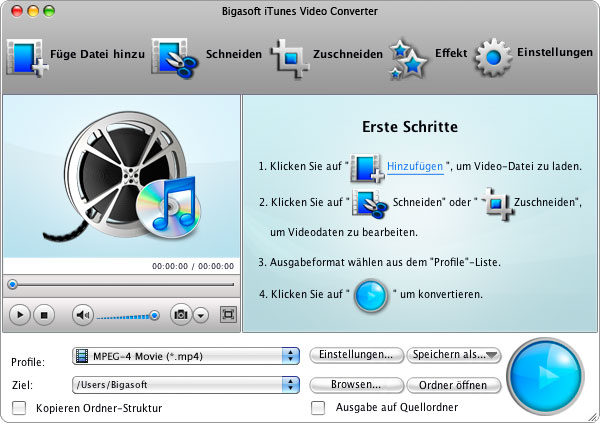Click the Schneiden toolbar label
Screen dimensions: 600x423
click(234, 54)
